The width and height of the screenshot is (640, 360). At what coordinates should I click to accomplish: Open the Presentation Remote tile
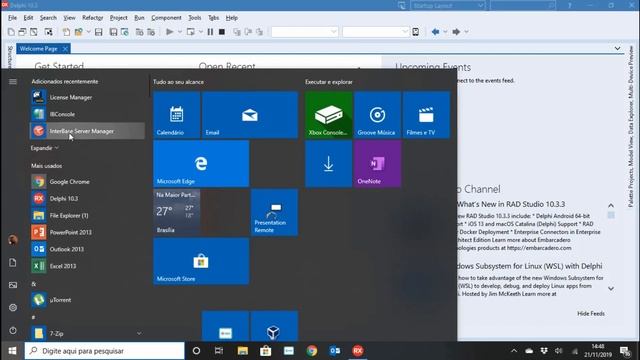pos(274,212)
